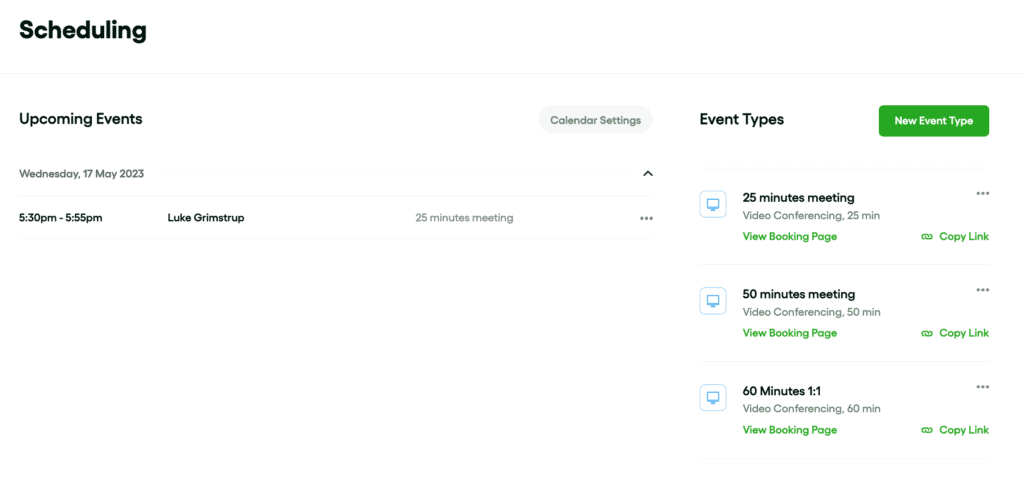Open options menu for 50 minutes meeting type
The image size is (1024, 494).
click(x=982, y=290)
